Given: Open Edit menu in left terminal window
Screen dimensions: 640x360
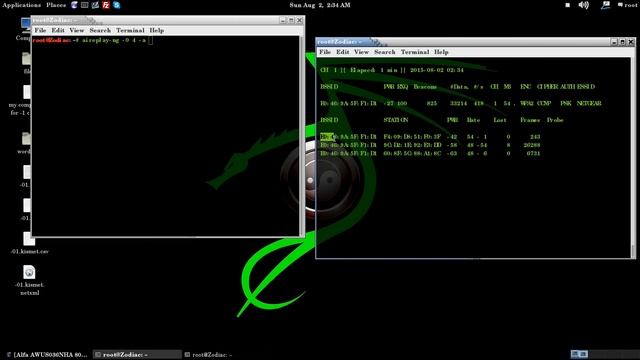Looking at the screenshot, I should point(58,30).
